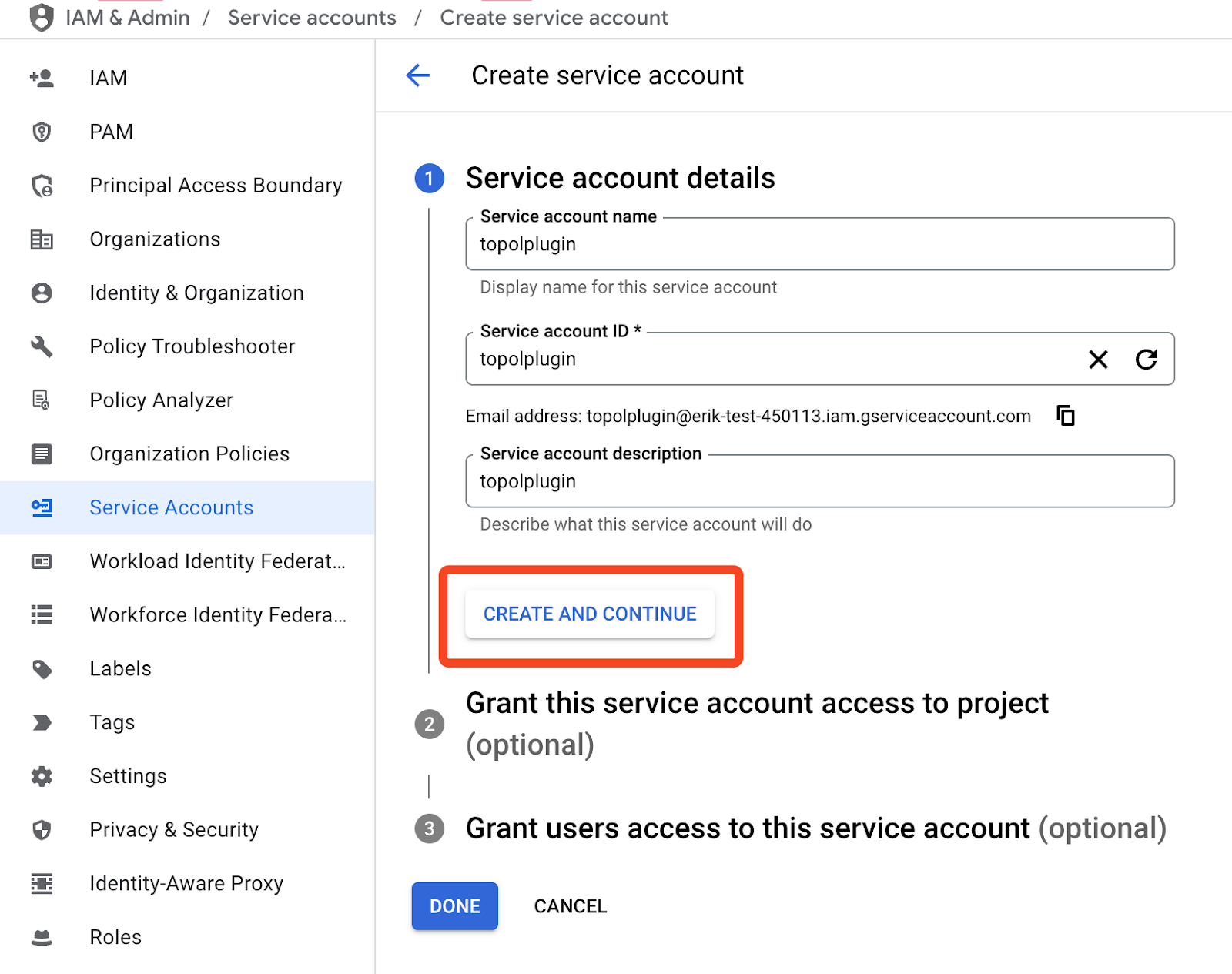Select Workforce Identity Federation label
Image resolution: width=1232 pixels, height=974 pixels.
[218, 615]
